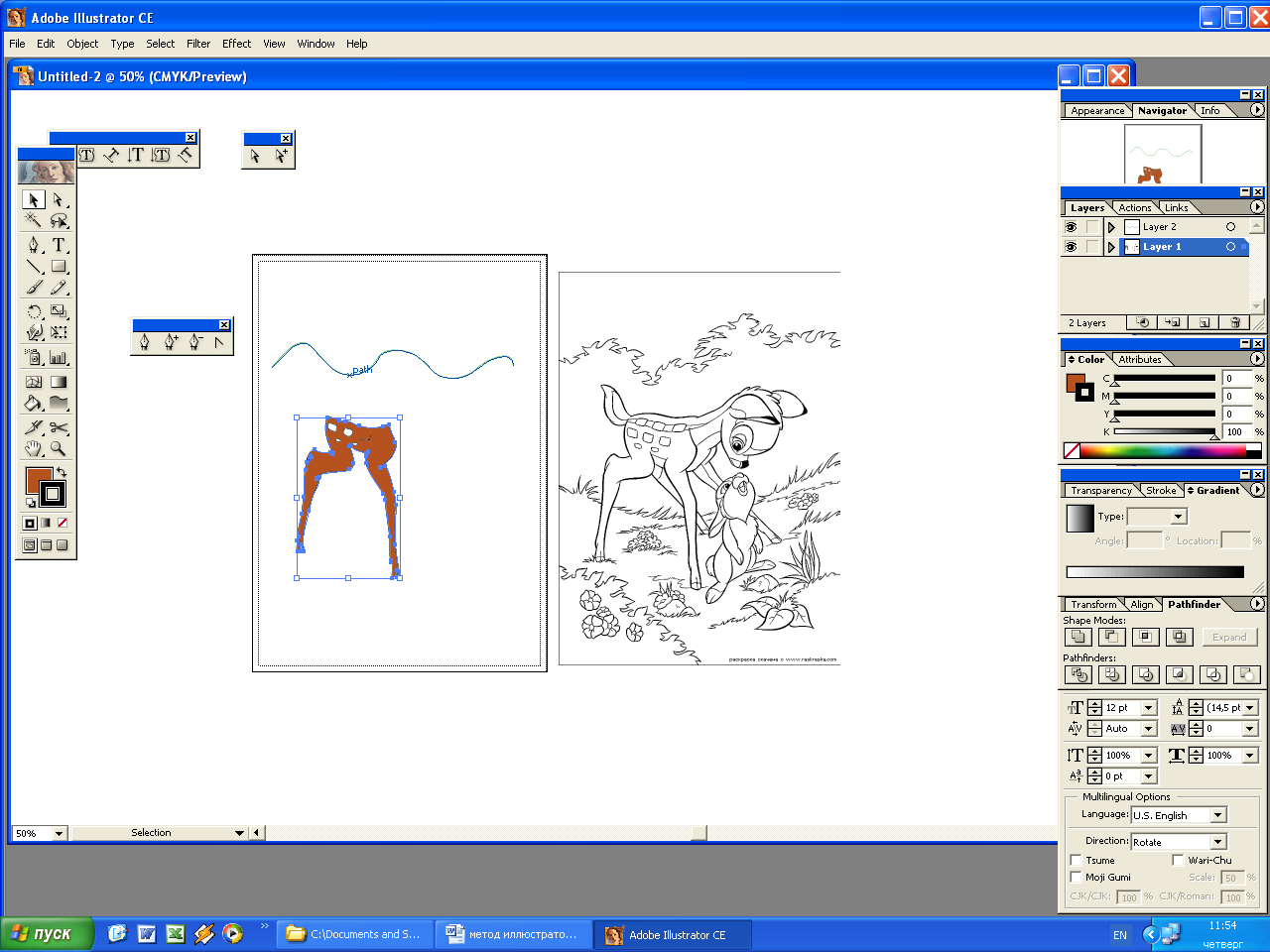Open the Color panel flyout menu

(x=1257, y=359)
